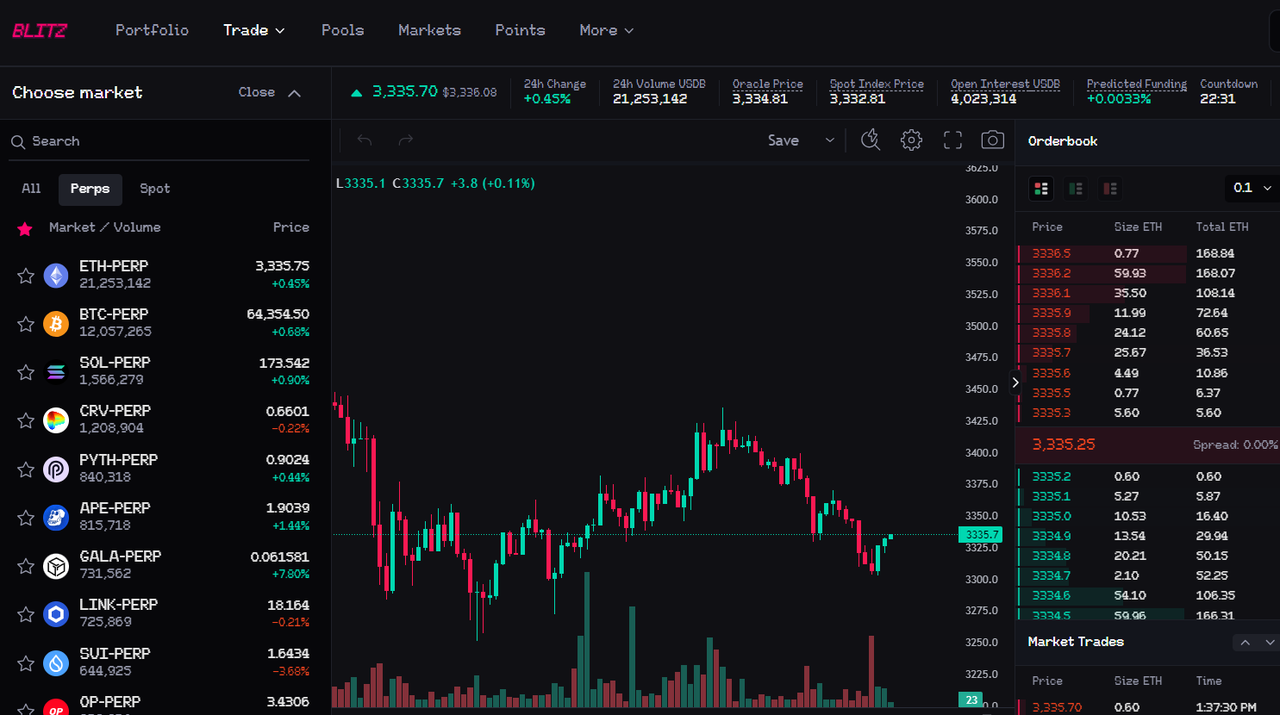Star the SOL-PERP market
The width and height of the screenshot is (1280, 715).
(x=25, y=372)
